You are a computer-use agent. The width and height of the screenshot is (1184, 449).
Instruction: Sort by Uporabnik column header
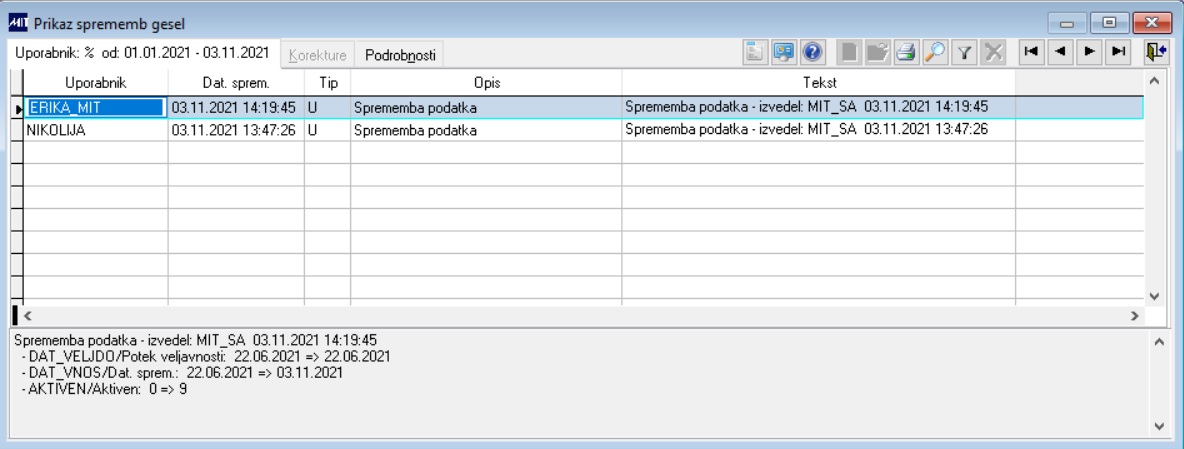pos(95,82)
